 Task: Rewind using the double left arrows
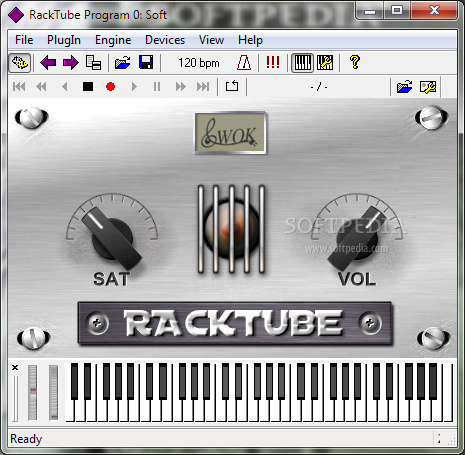coord(41,87)
